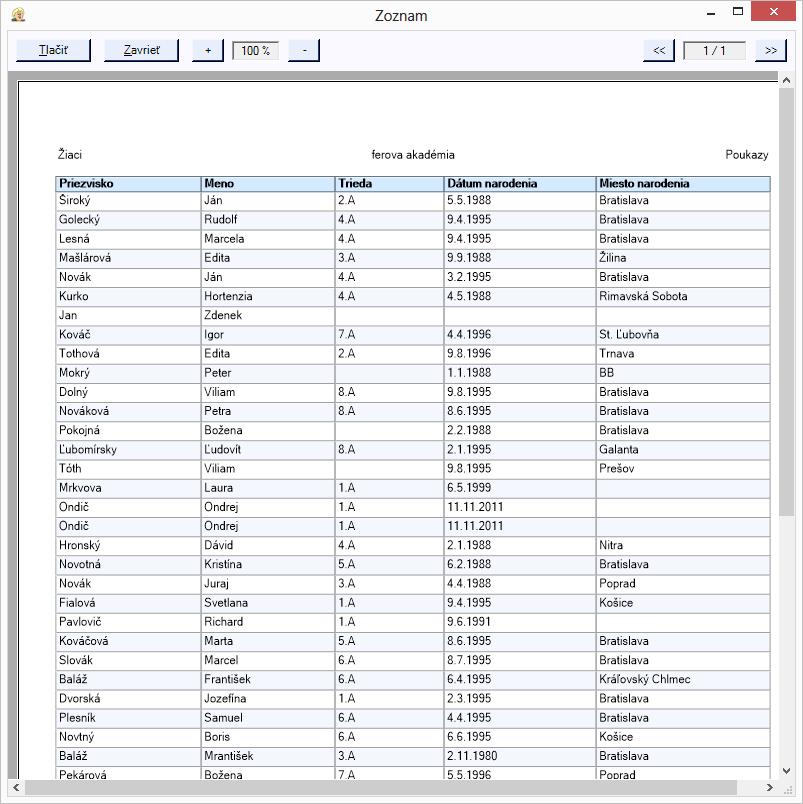This screenshot has width=803, height=804.
Task: Click the vertical scrollbar down arrow
Action: (786, 771)
